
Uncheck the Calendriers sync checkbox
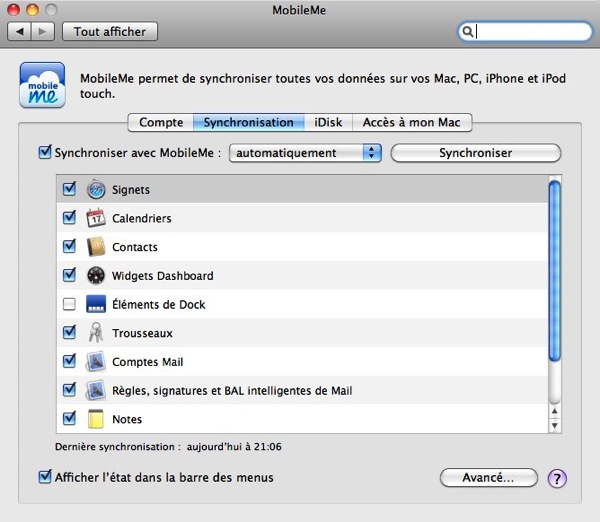pyautogui.click(x=69, y=218)
